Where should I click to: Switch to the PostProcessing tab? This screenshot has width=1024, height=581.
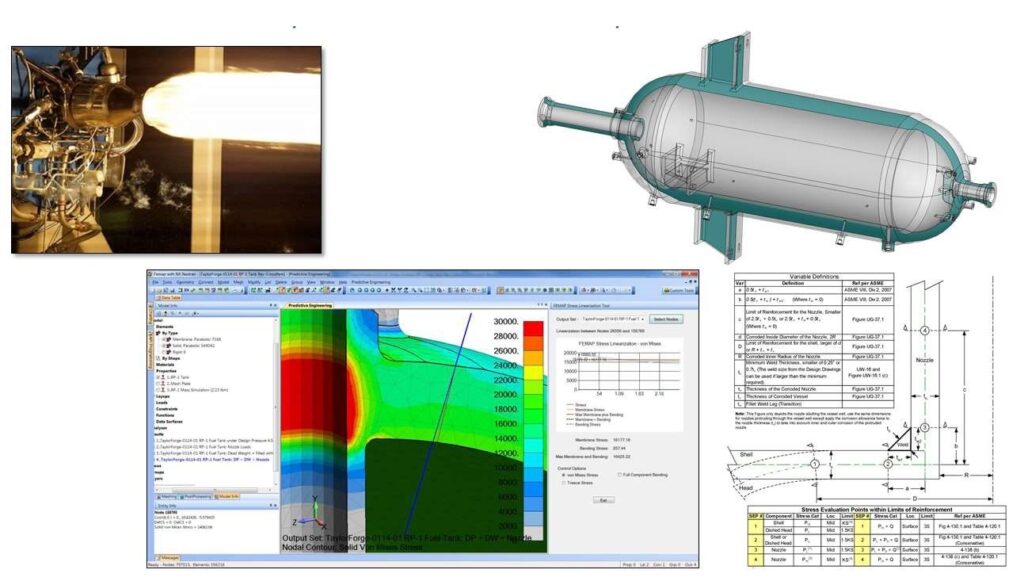196,495
